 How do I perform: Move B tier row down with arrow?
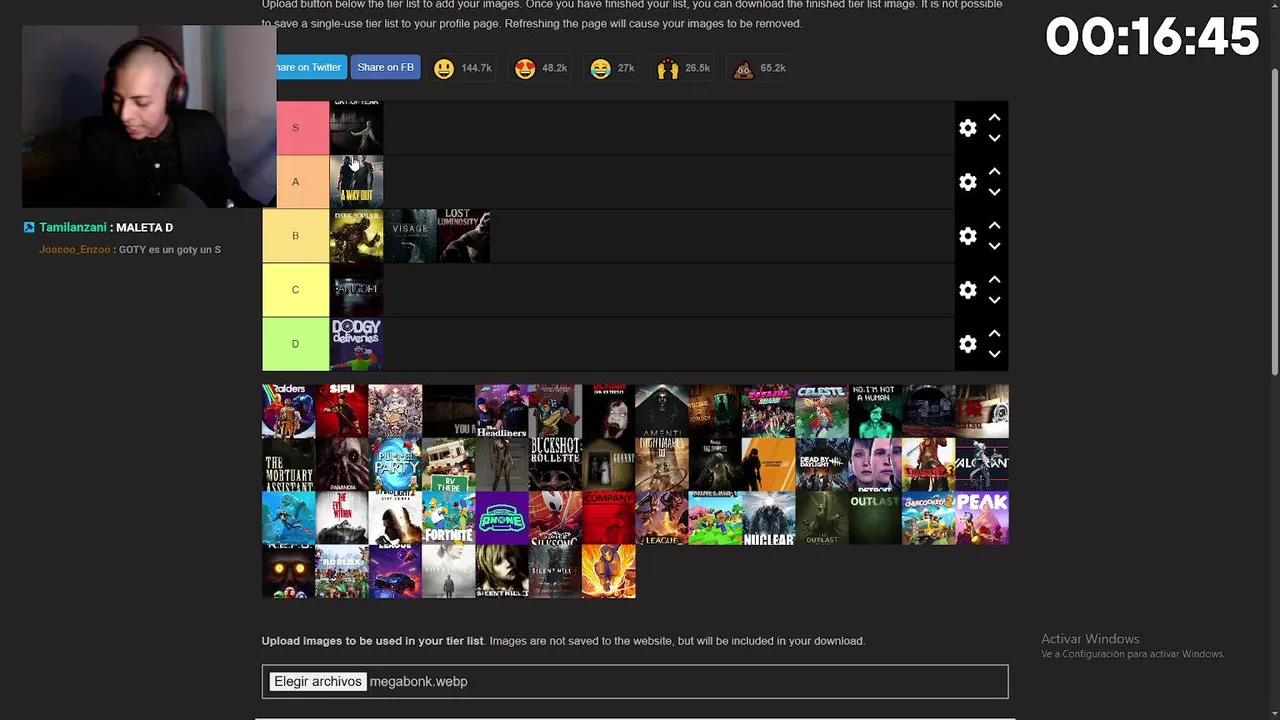point(994,246)
